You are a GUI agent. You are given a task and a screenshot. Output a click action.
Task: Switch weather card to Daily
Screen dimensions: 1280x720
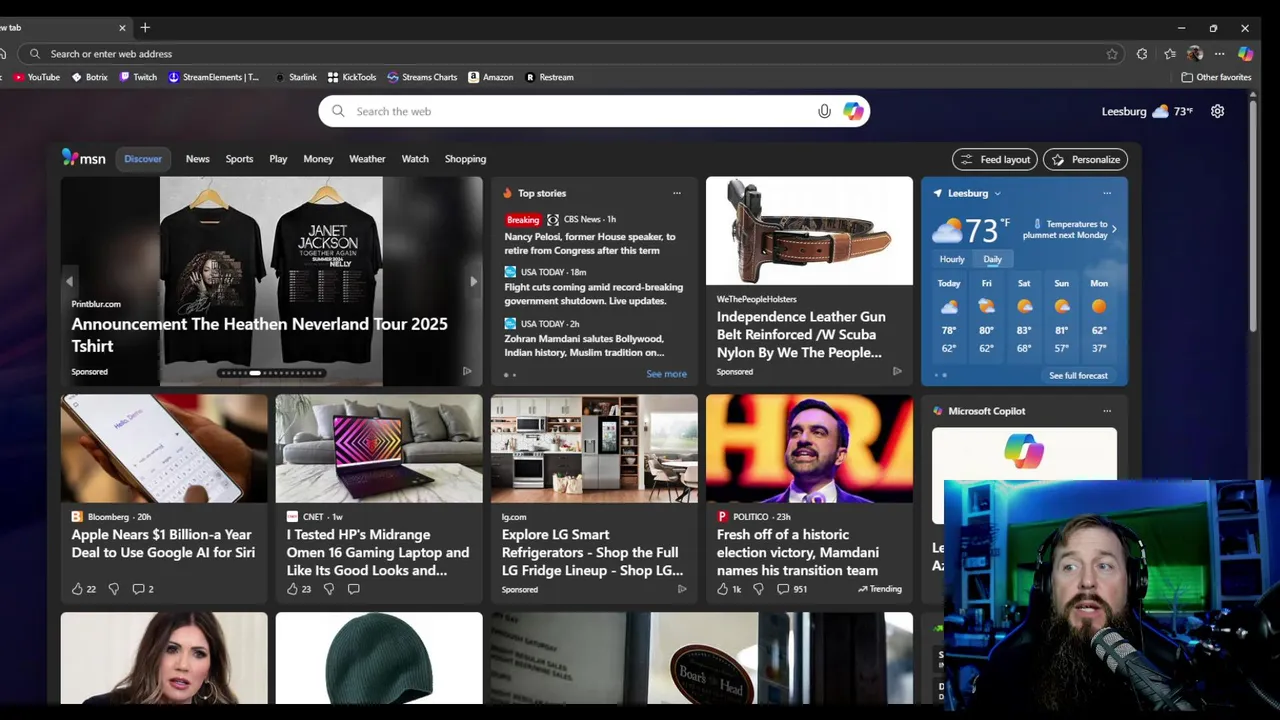pos(992,259)
